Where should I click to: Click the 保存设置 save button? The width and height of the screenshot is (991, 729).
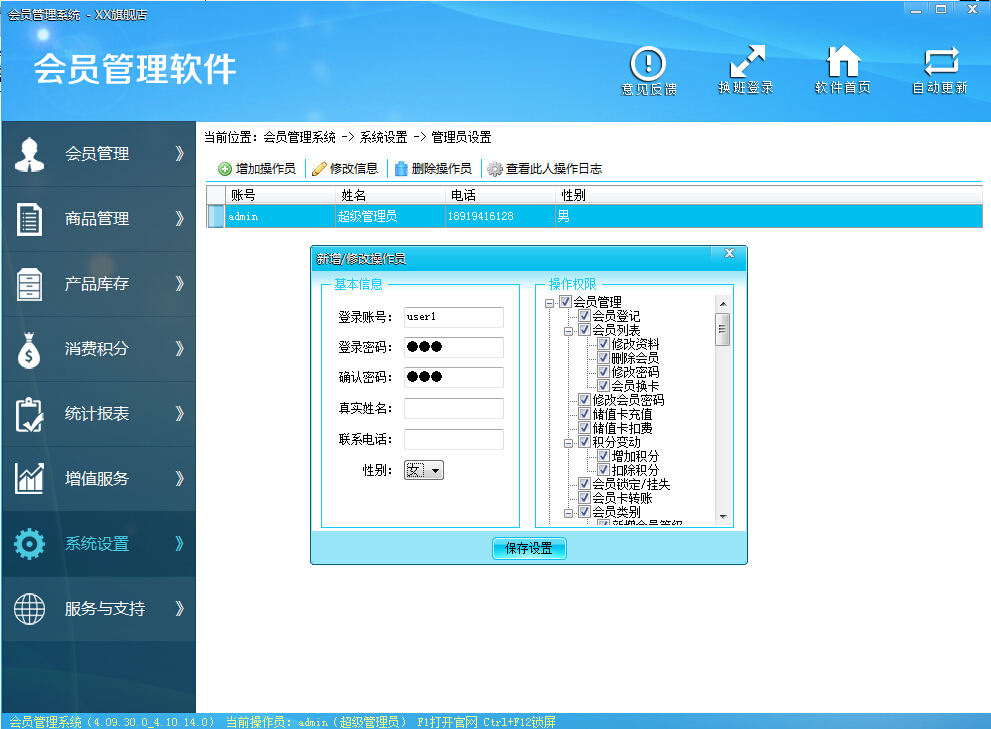tap(529, 548)
